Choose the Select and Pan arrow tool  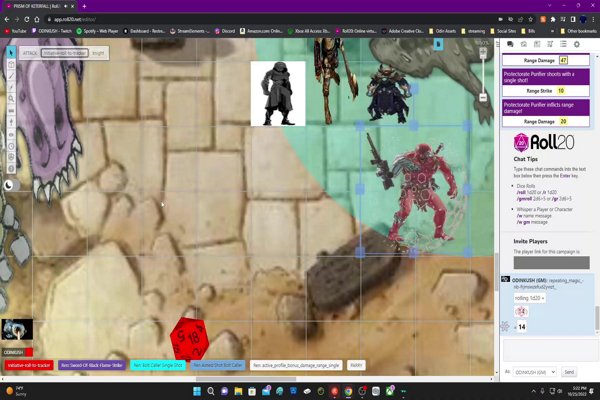click(x=11, y=52)
